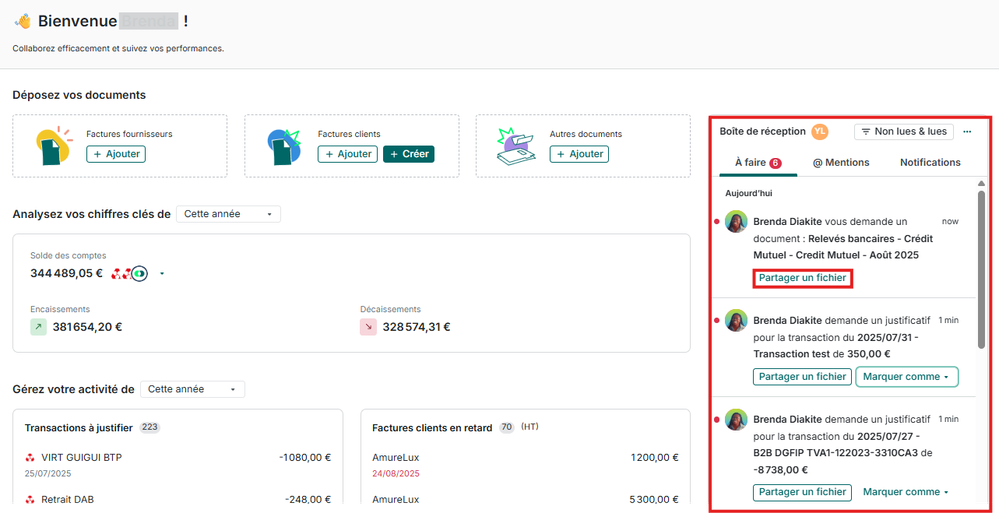Expand the account balance dropdown arrow
The height and width of the screenshot is (513, 999).
pyautogui.click(x=162, y=273)
